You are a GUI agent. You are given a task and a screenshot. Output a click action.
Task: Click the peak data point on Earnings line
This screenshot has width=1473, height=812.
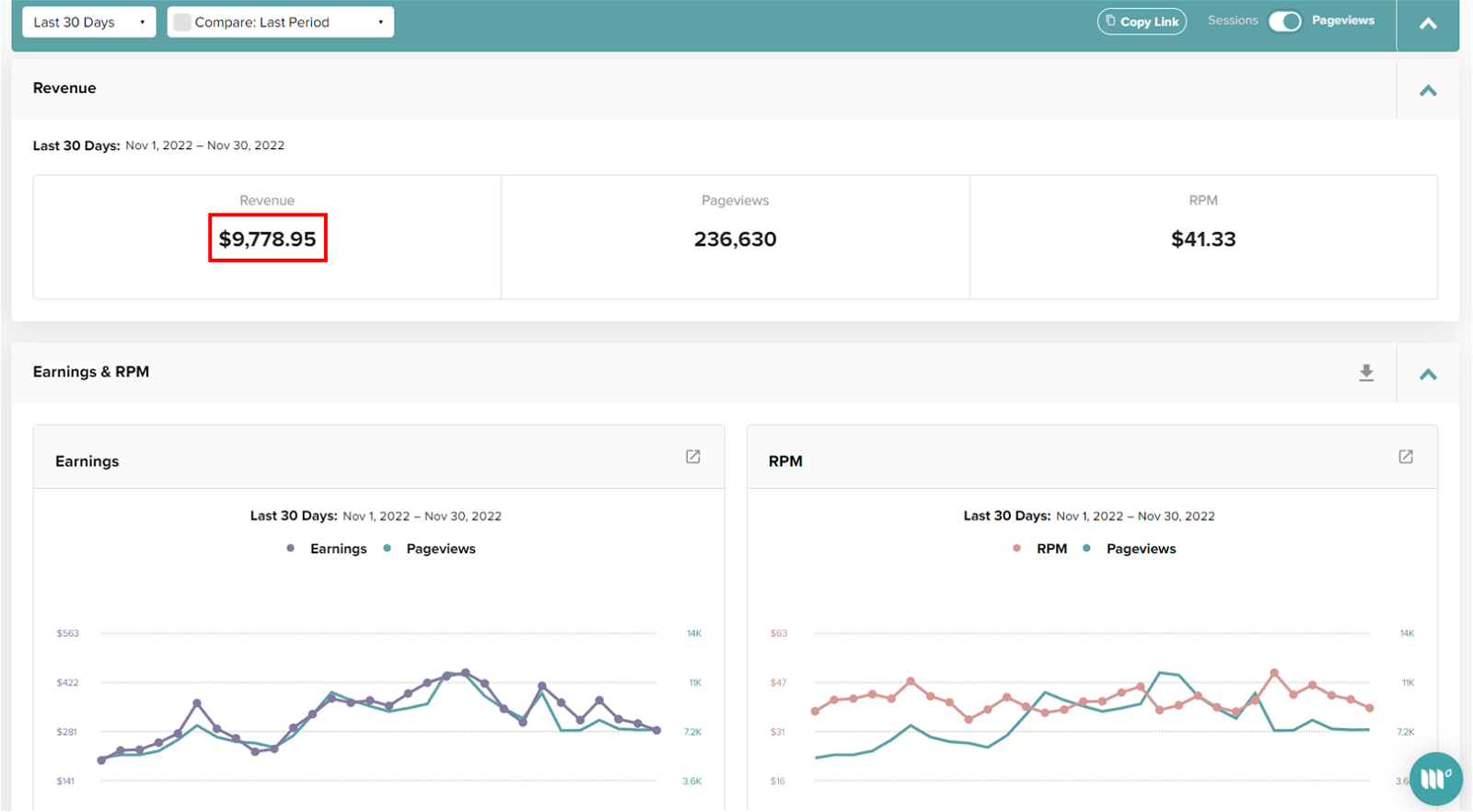pyautogui.click(x=465, y=673)
